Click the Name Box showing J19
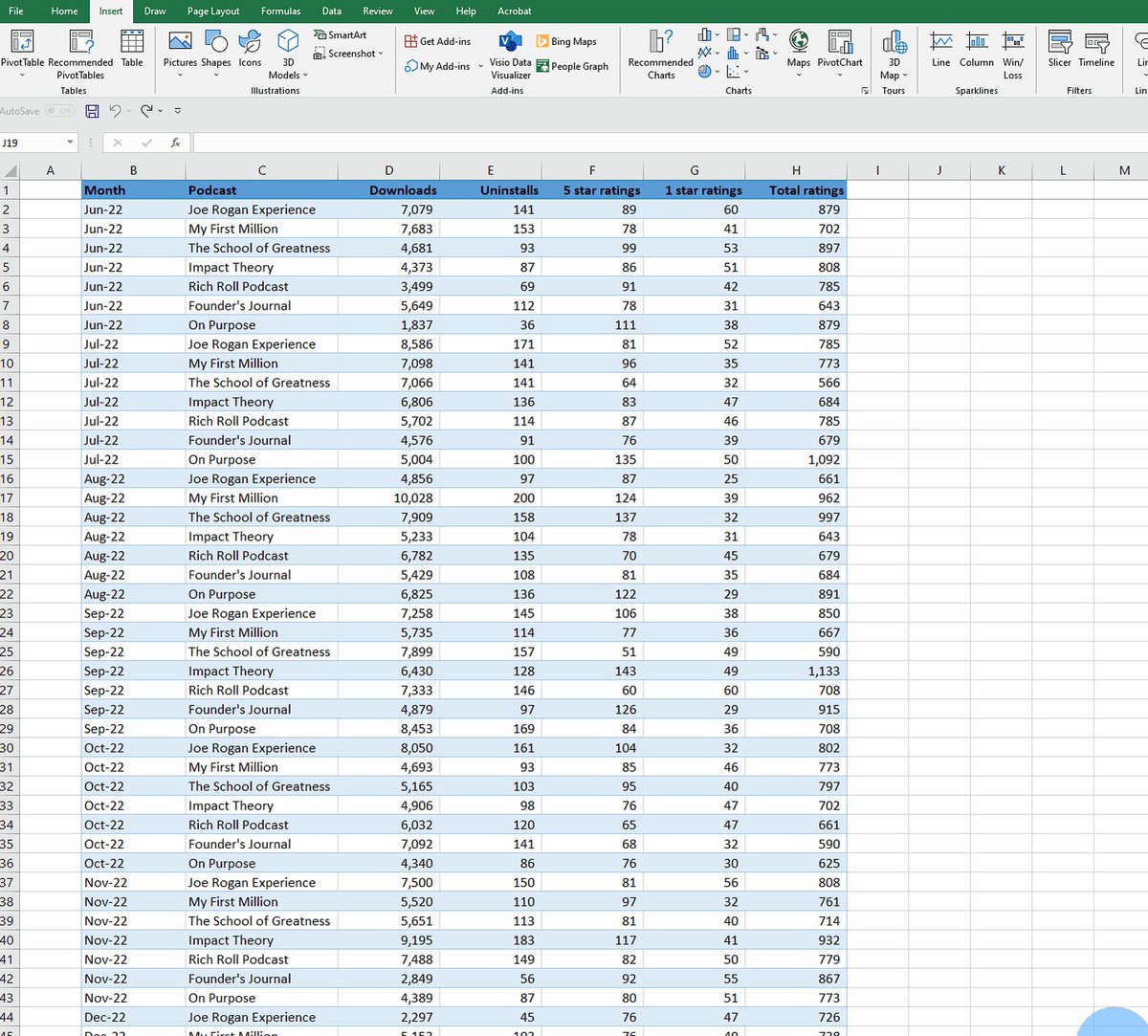Image resolution: width=1148 pixels, height=1036 pixels. [32, 143]
